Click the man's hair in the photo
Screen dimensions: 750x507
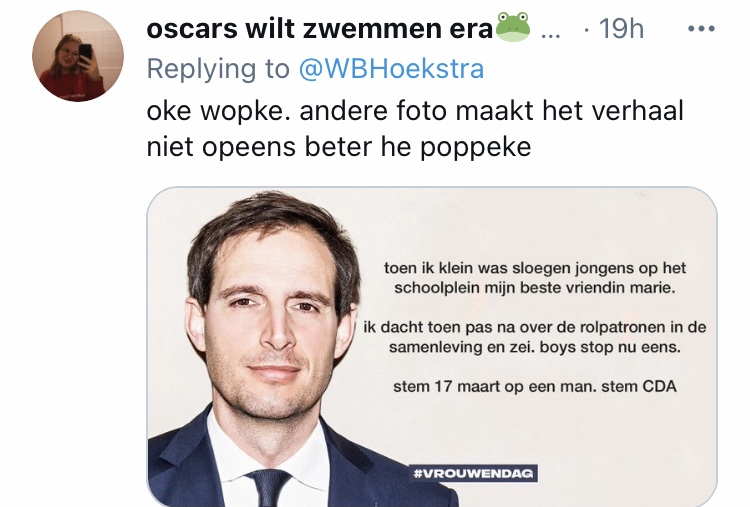pyautogui.click(x=270, y=225)
